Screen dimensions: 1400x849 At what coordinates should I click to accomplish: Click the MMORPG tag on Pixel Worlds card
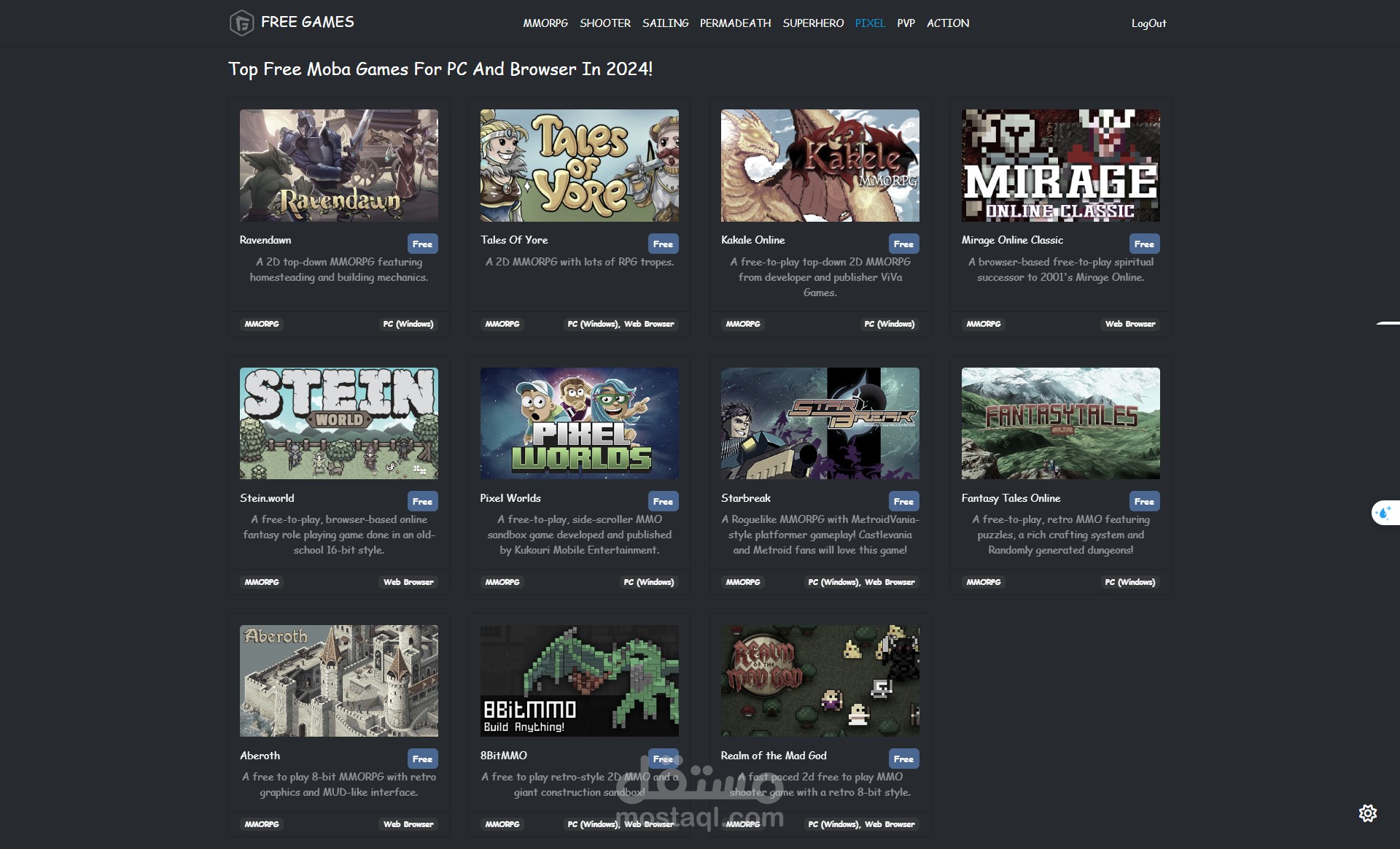click(502, 582)
